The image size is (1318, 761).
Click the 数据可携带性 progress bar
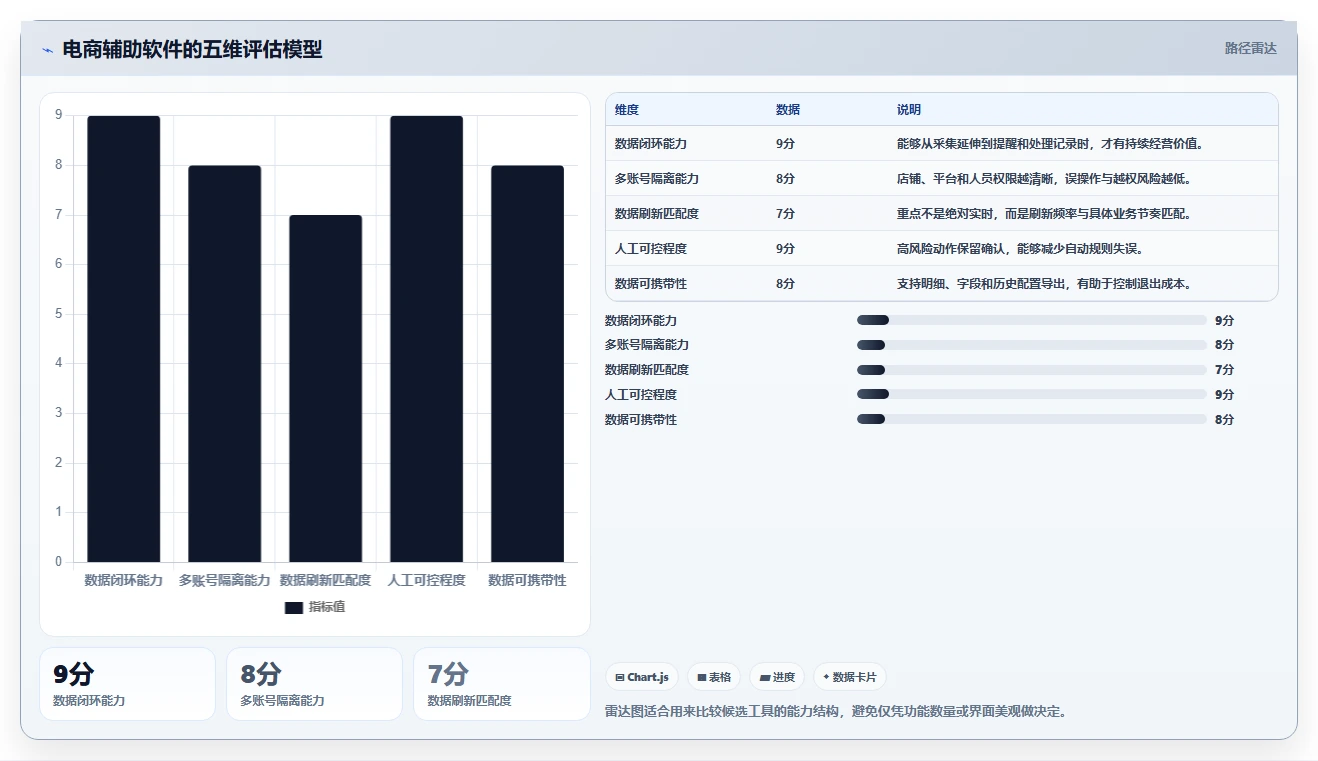(x=1032, y=419)
